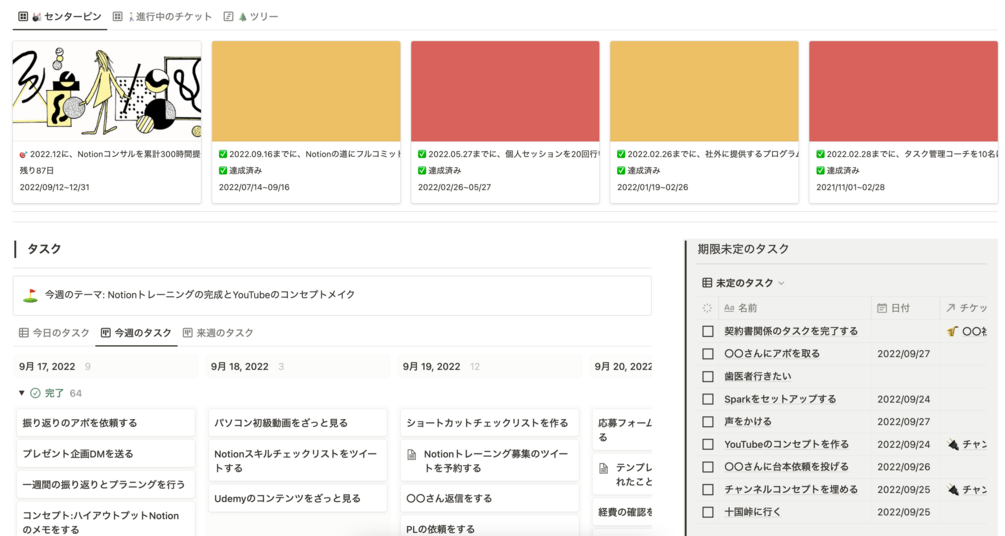Open PLの依頼をする task card
1005x536 pixels.
pos(490,528)
